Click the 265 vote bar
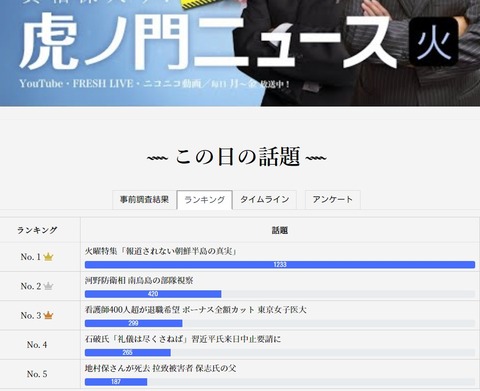480x391 pixels. (128, 353)
